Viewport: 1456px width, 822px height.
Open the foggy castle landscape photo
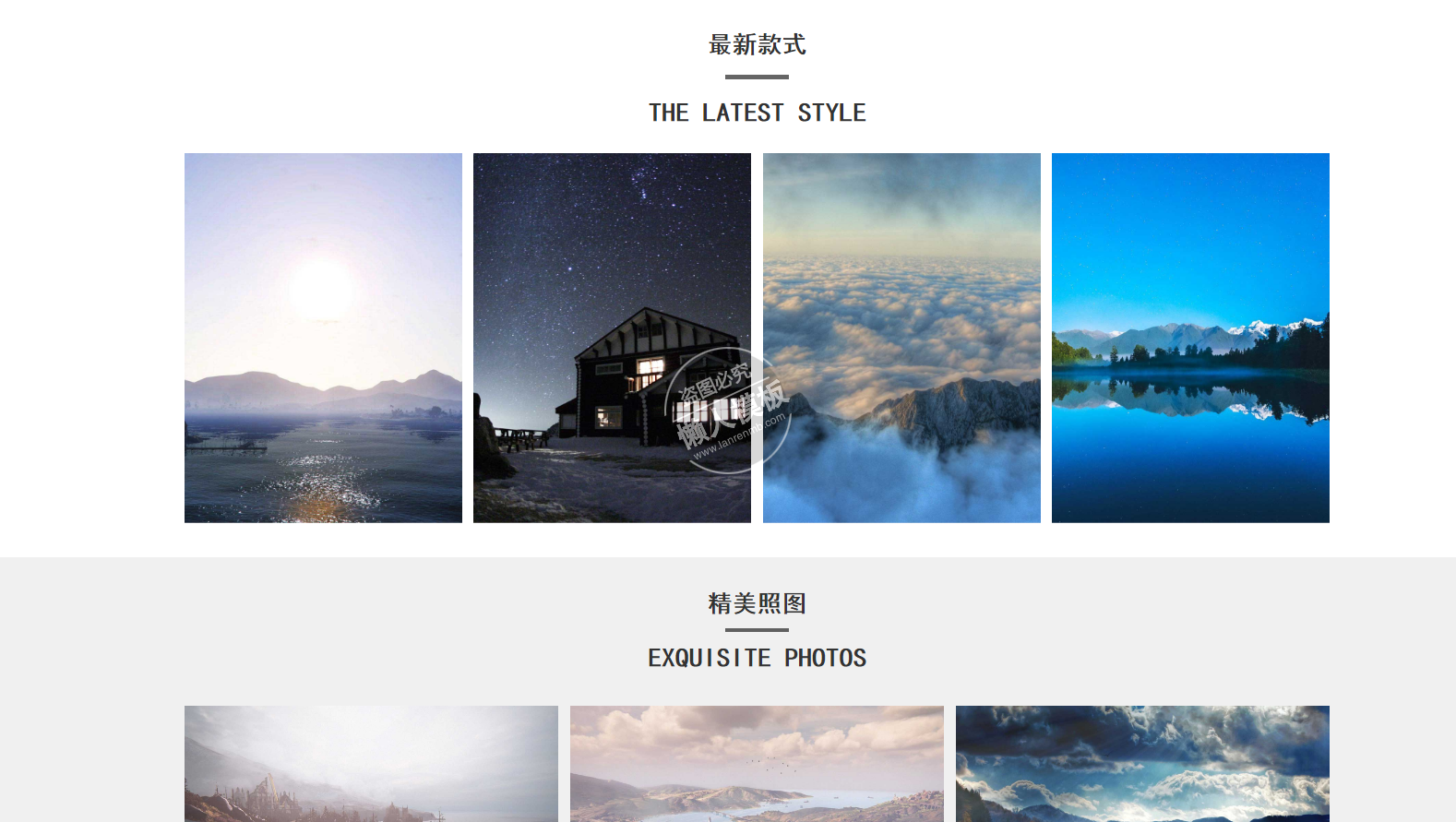pyautogui.click(x=371, y=764)
